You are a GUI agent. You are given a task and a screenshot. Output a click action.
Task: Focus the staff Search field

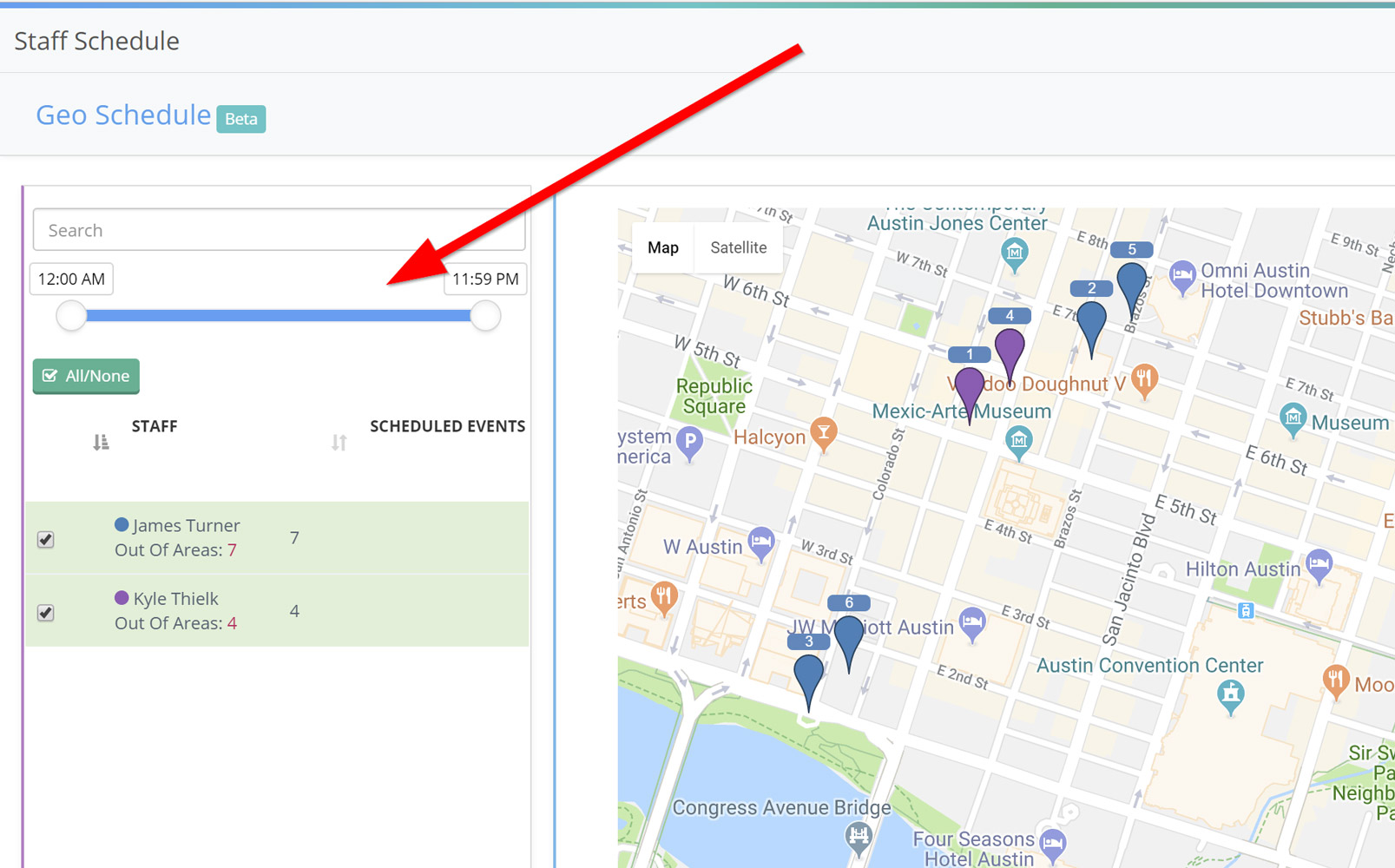tap(280, 230)
